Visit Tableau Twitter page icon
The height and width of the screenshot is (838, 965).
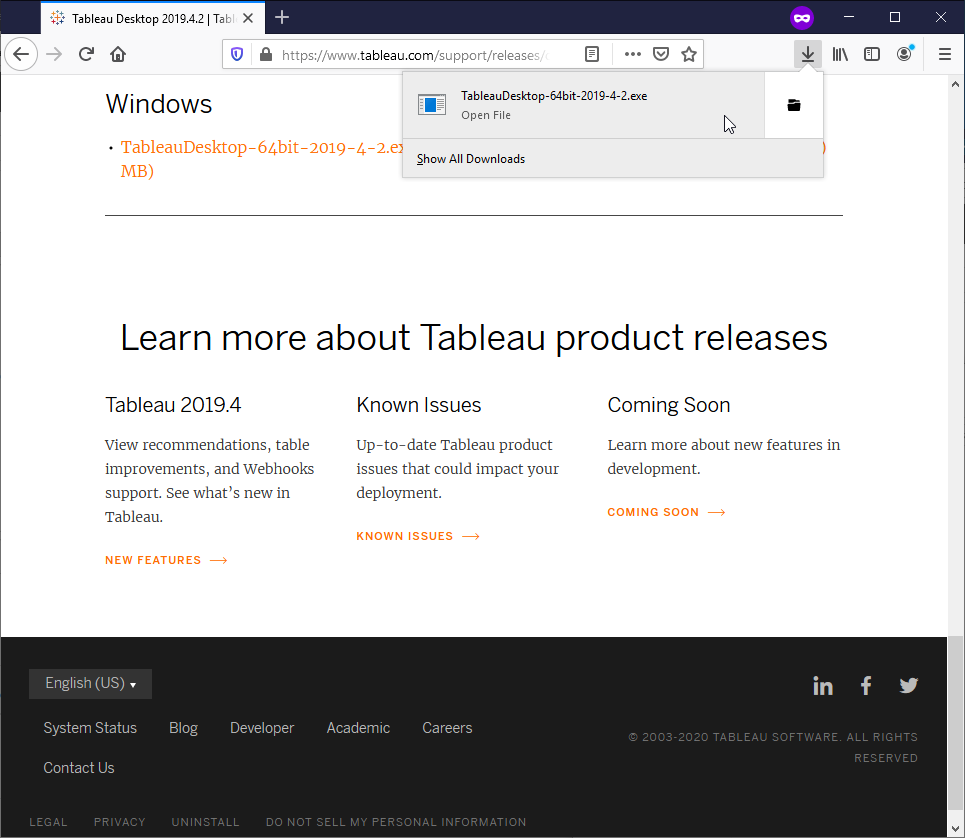908,685
